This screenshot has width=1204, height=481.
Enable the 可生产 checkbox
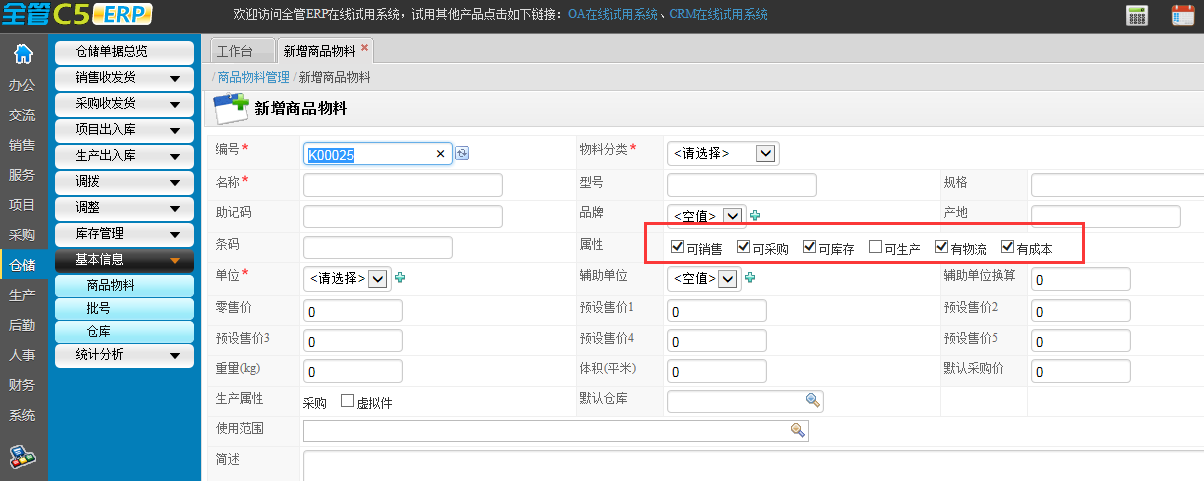click(875, 246)
